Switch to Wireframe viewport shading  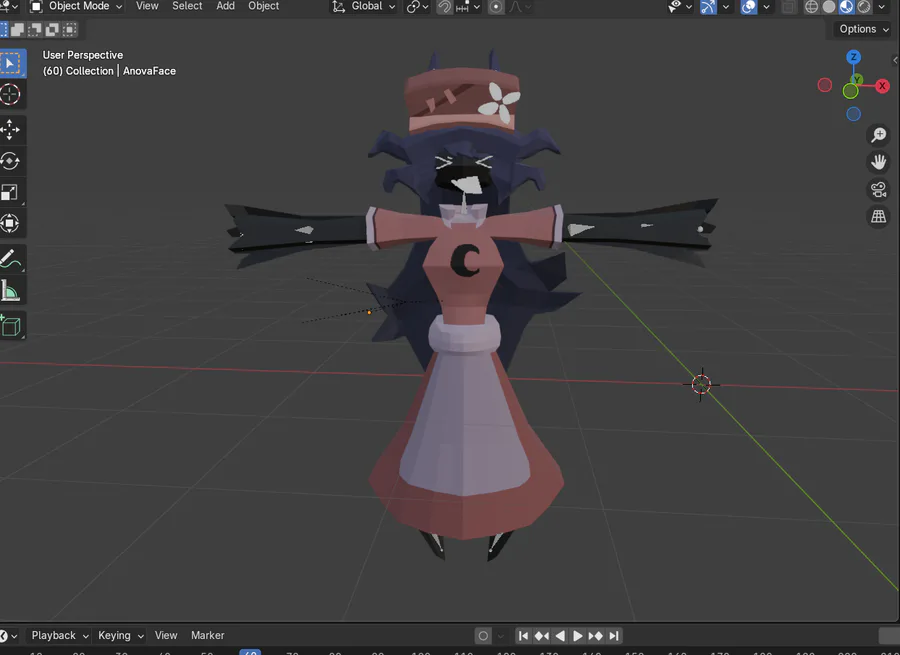pos(812,7)
